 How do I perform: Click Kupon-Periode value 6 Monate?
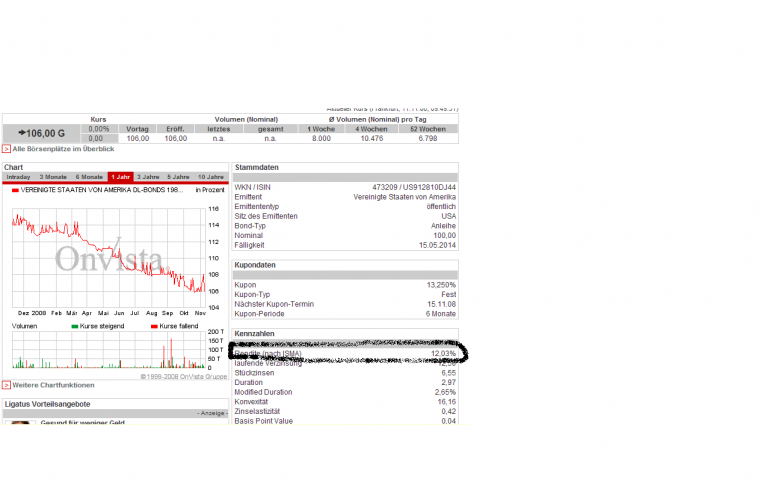[x=440, y=314]
